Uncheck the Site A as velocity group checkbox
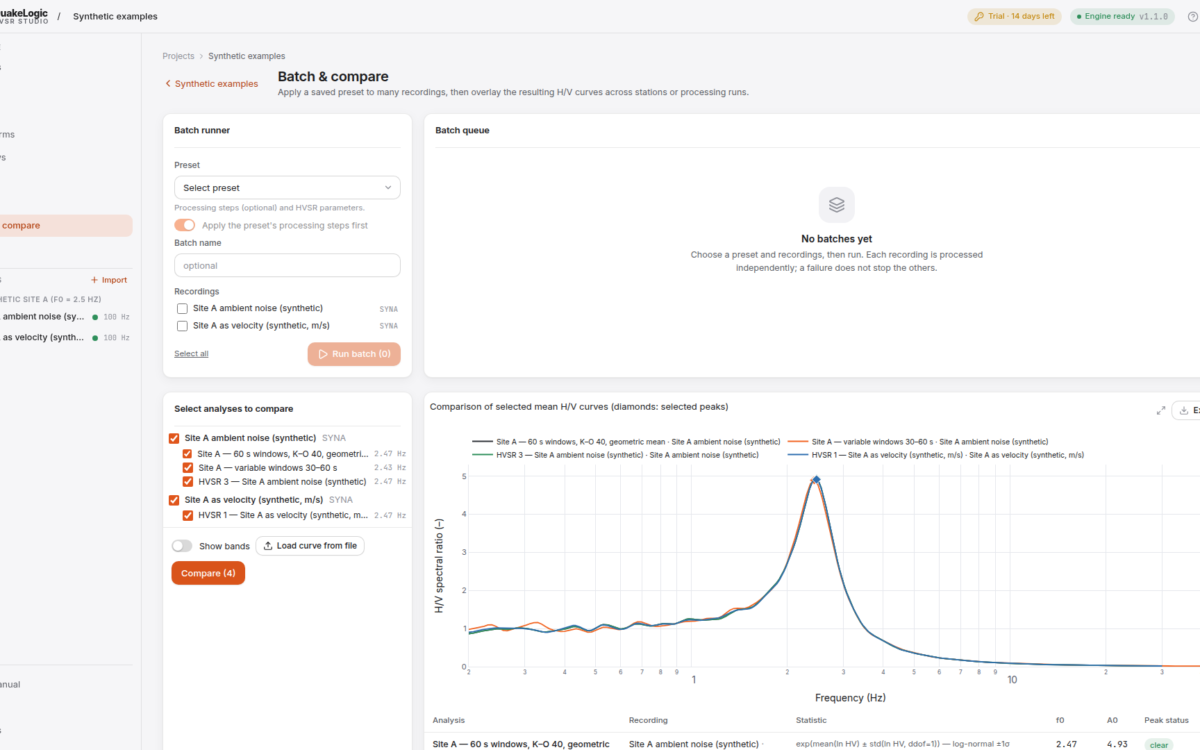The height and width of the screenshot is (750, 1200). [x=174, y=499]
